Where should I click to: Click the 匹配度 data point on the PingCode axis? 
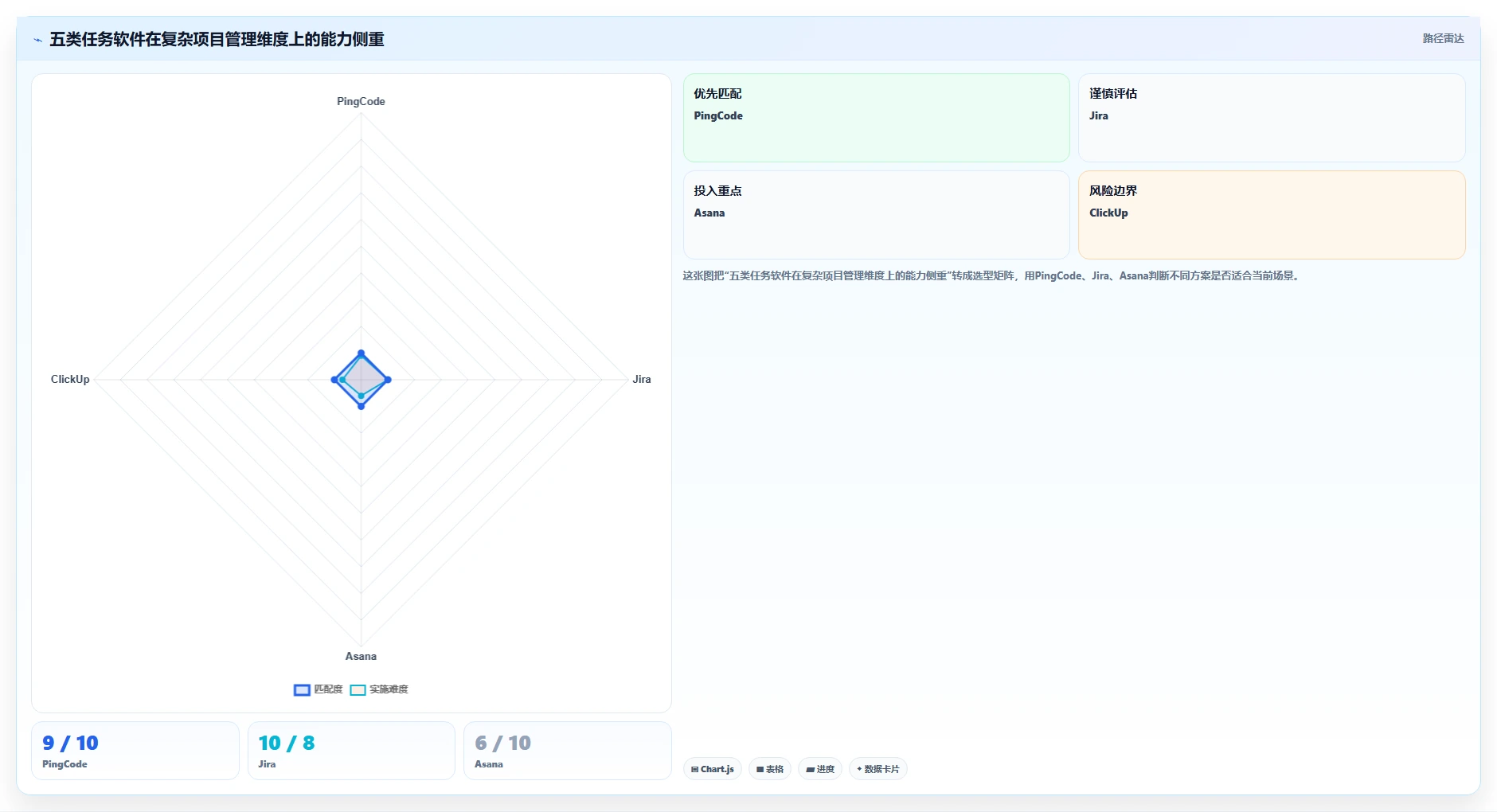pos(361,353)
